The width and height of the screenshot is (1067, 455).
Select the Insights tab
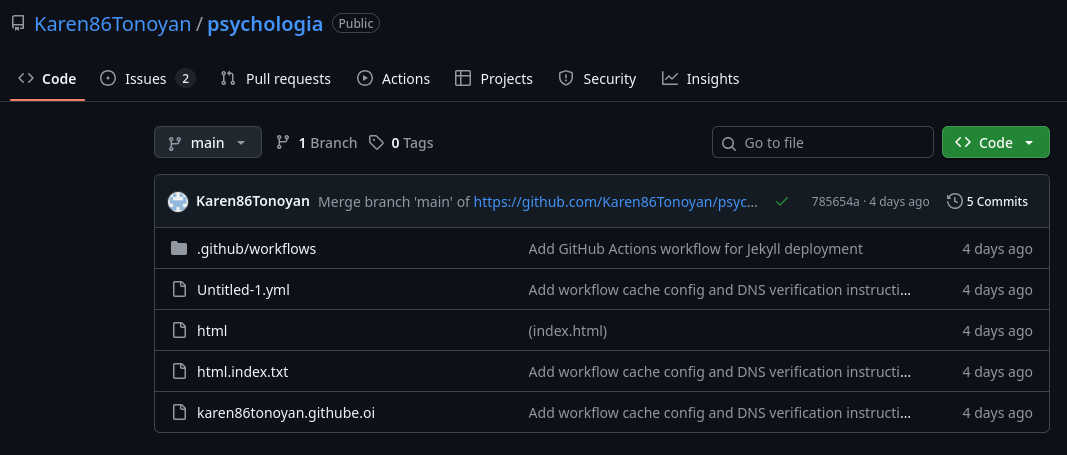point(700,79)
